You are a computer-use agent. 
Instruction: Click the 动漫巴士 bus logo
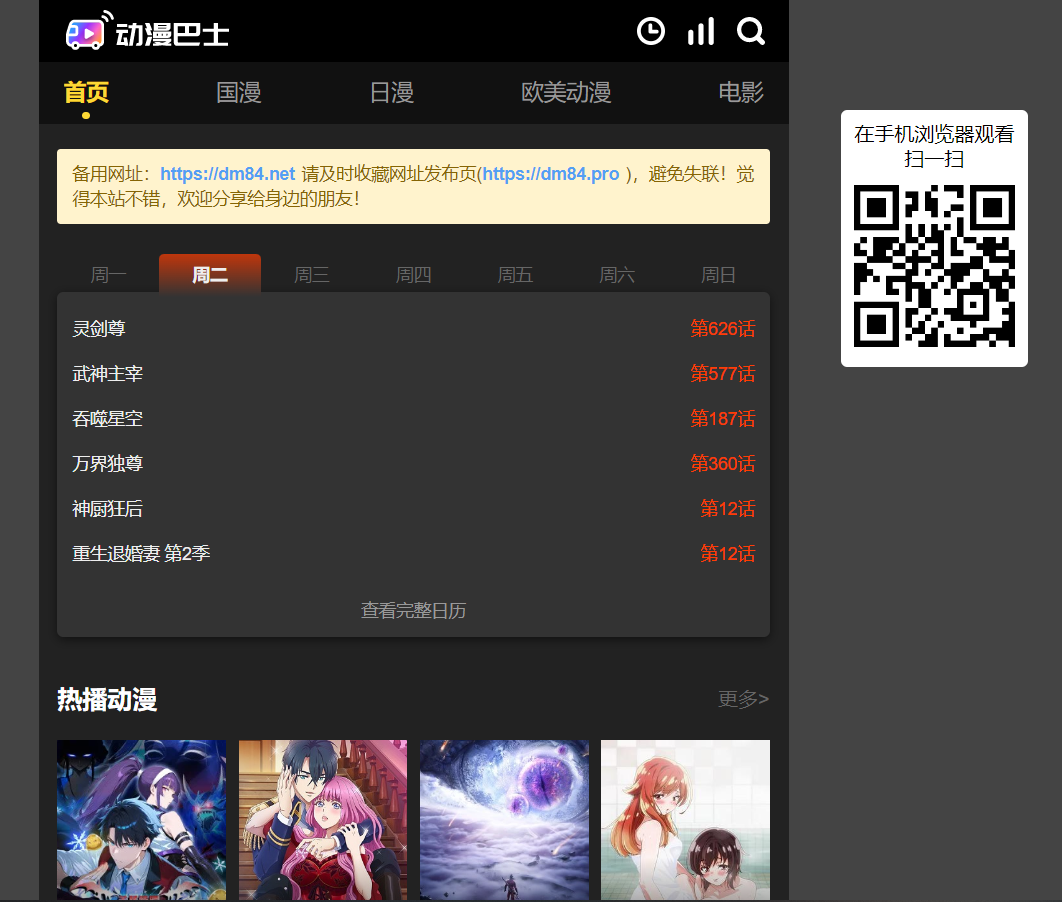pyautogui.click(x=147, y=33)
